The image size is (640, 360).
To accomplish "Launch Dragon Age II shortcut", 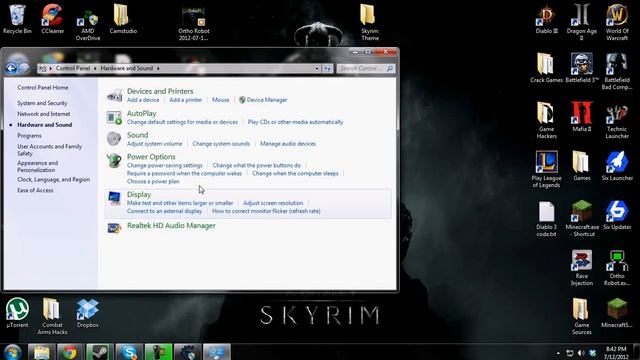I will 582,22.
